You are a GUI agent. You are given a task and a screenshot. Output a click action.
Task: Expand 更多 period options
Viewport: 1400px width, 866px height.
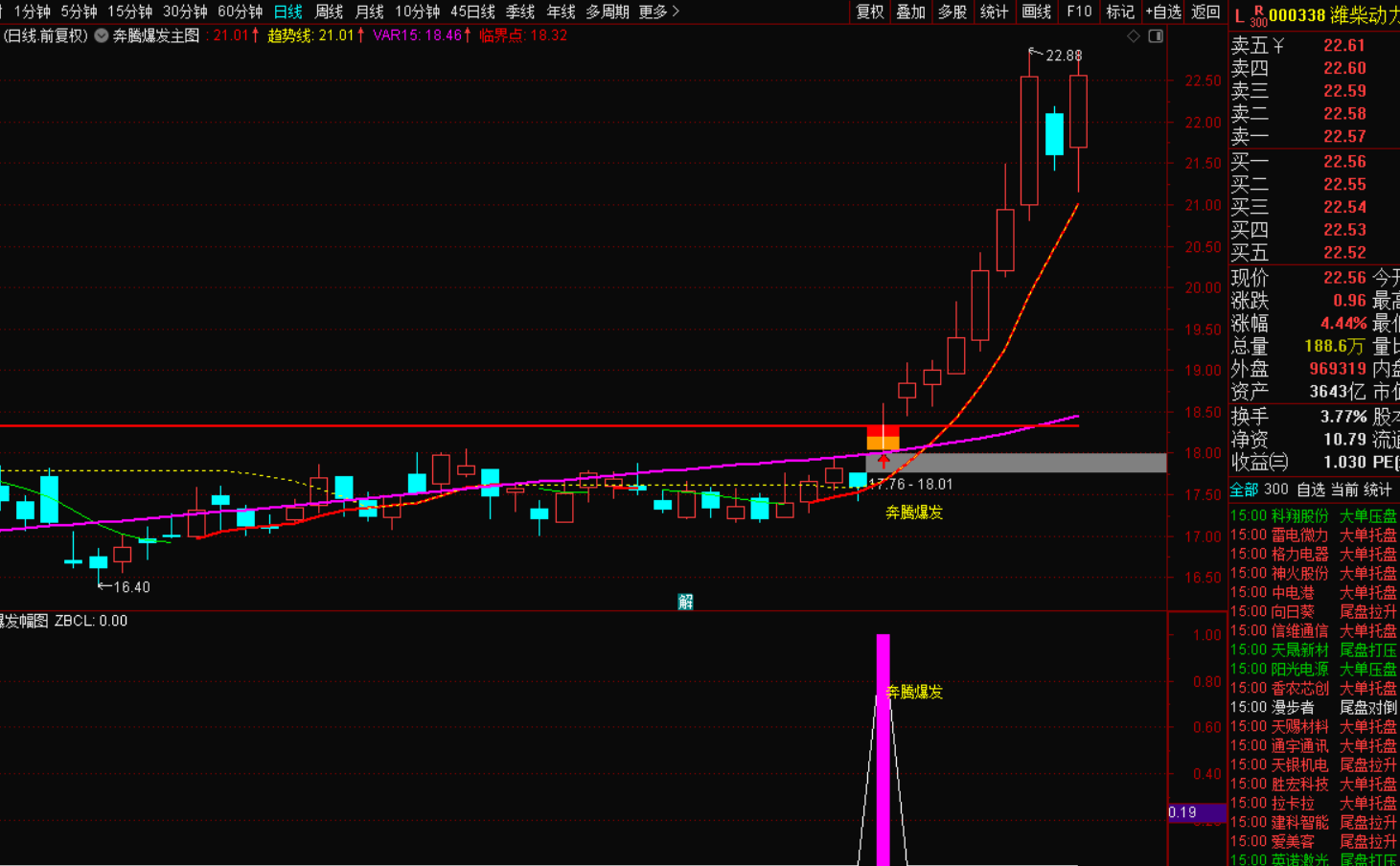pyautogui.click(x=658, y=11)
